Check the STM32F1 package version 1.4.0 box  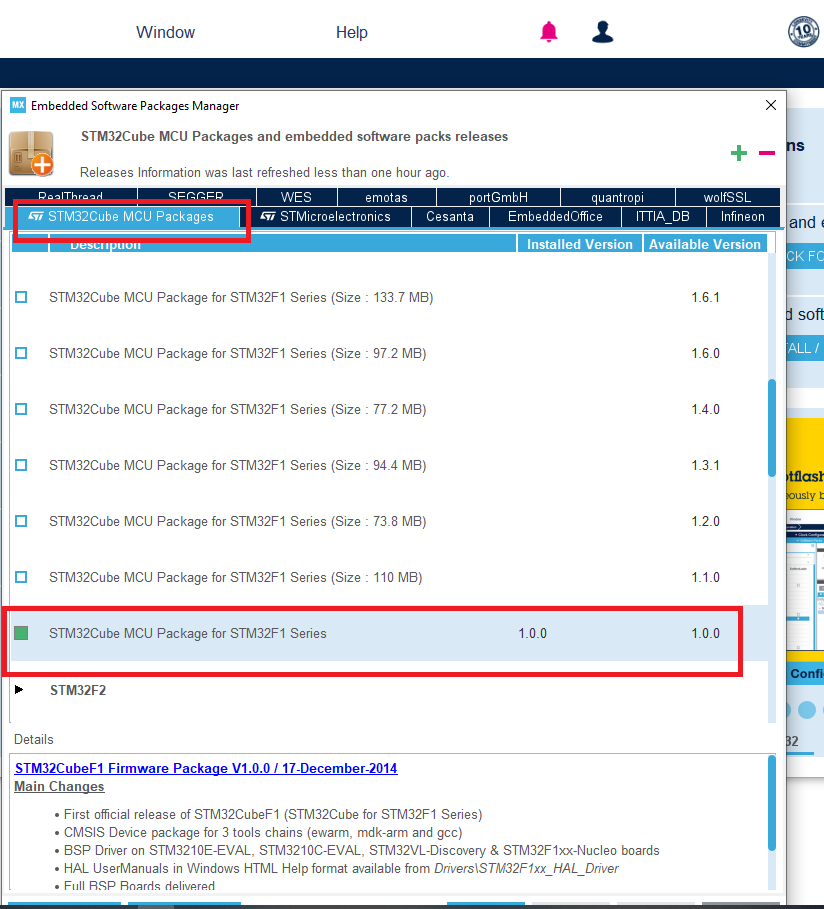pos(21,409)
